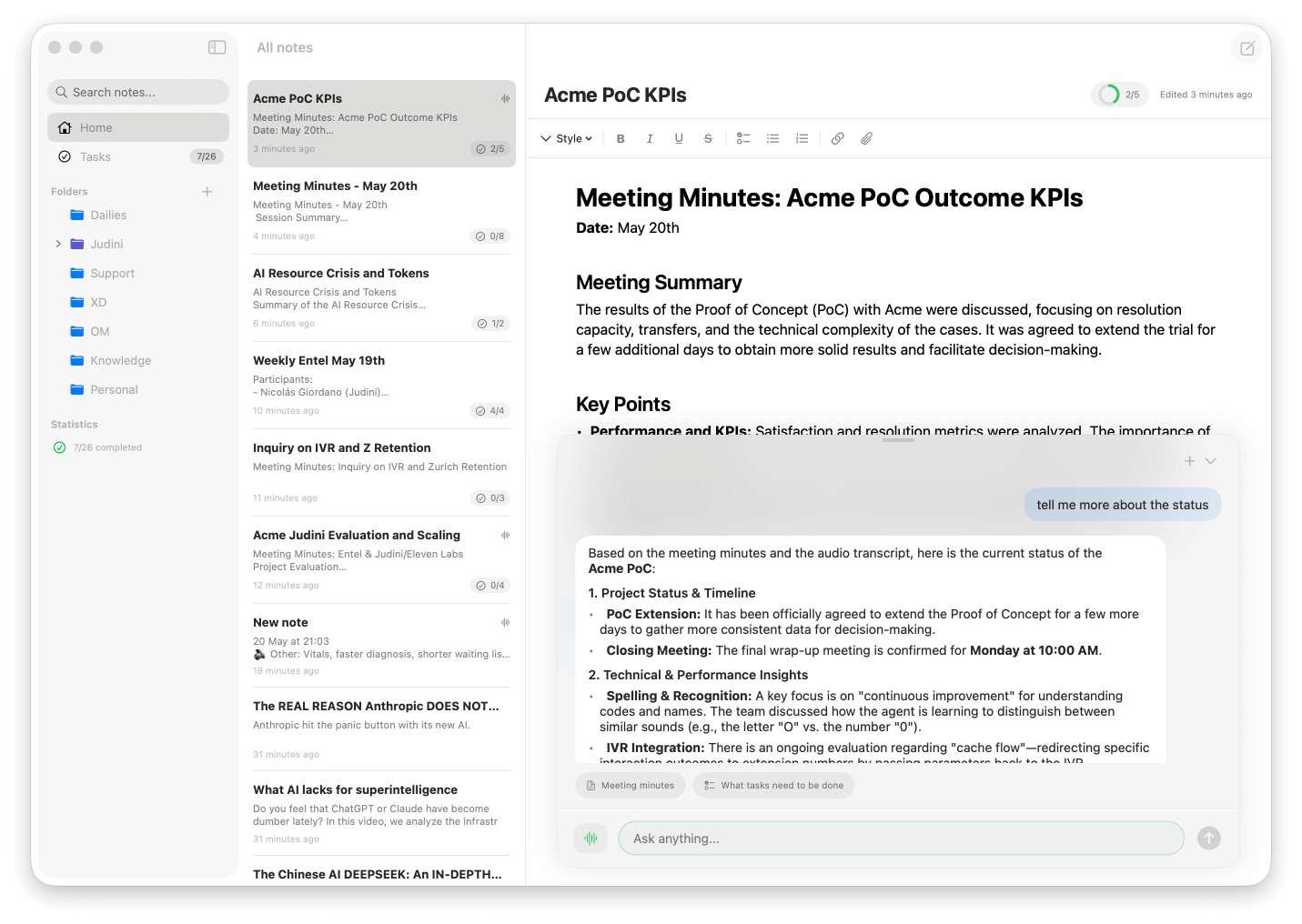The image size is (1302, 924).
Task: Add a new folder with plus icon
Action: (x=207, y=192)
